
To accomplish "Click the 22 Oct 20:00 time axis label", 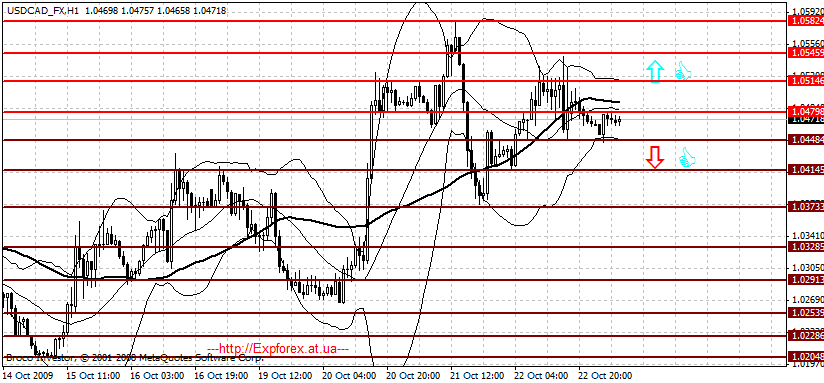I will [605, 376].
